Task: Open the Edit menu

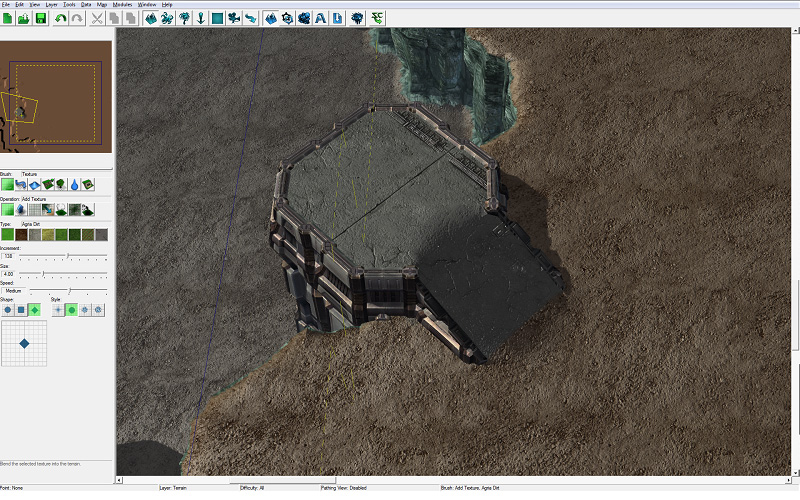Action: pyautogui.click(x=19, y=5)
